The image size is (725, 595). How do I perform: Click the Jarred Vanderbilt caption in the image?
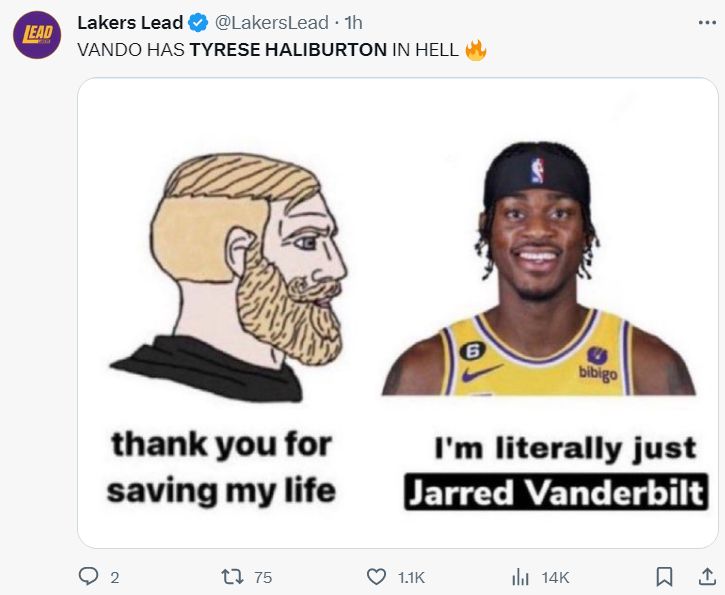[x=556, y=493]
